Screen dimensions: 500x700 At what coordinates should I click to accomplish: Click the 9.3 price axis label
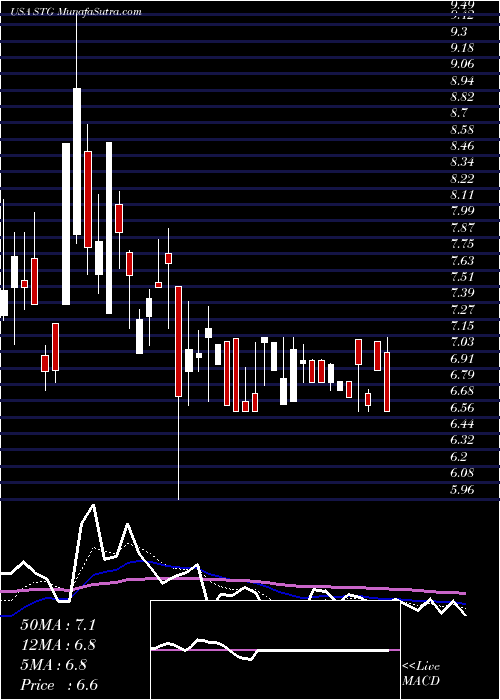pos(458,32)
